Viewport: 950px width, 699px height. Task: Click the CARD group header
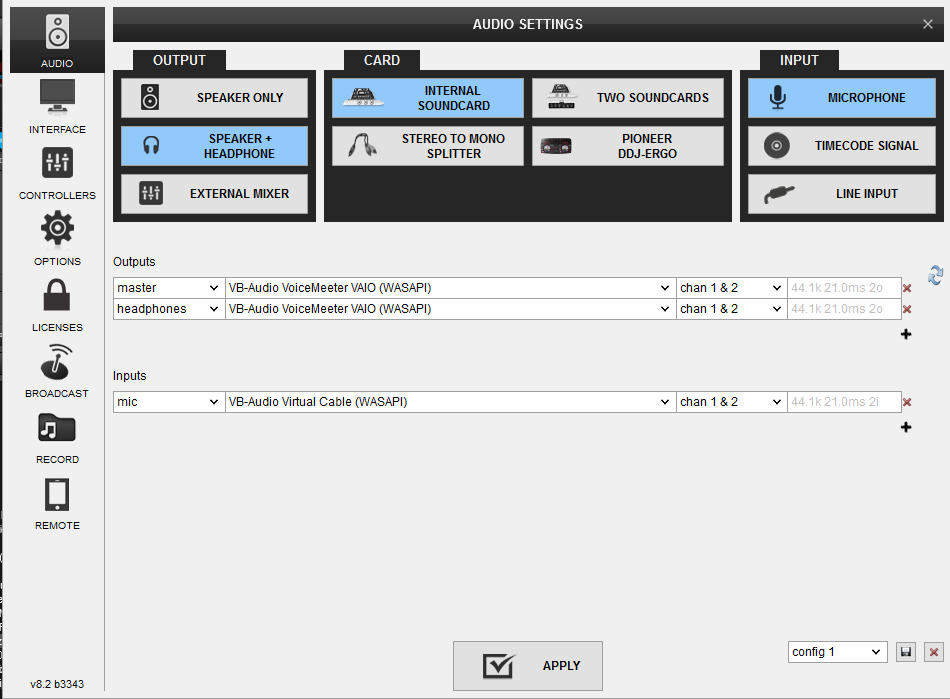[x=382, y=61]
